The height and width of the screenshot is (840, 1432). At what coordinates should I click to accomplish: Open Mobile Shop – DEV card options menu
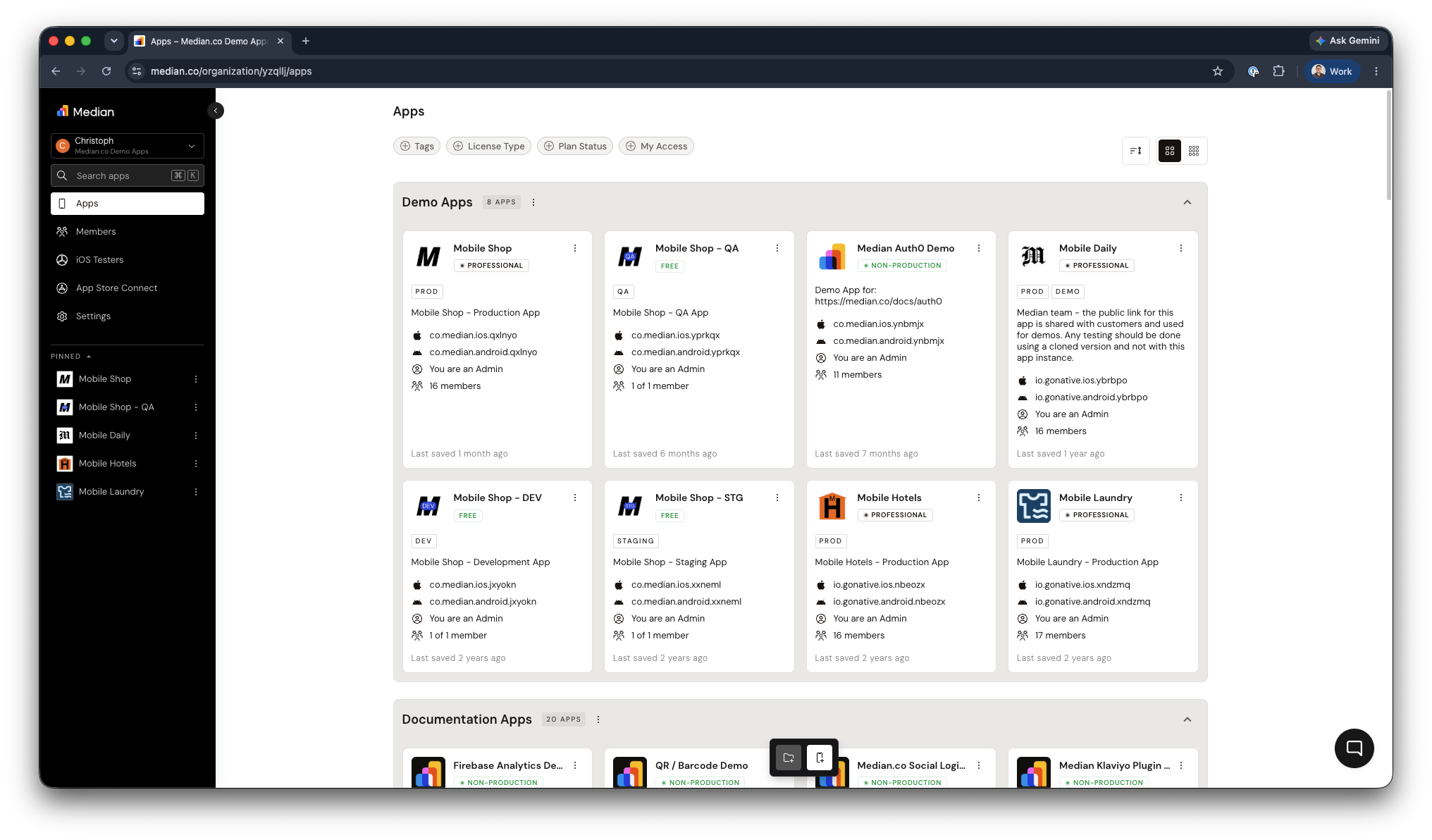[575, 498]
